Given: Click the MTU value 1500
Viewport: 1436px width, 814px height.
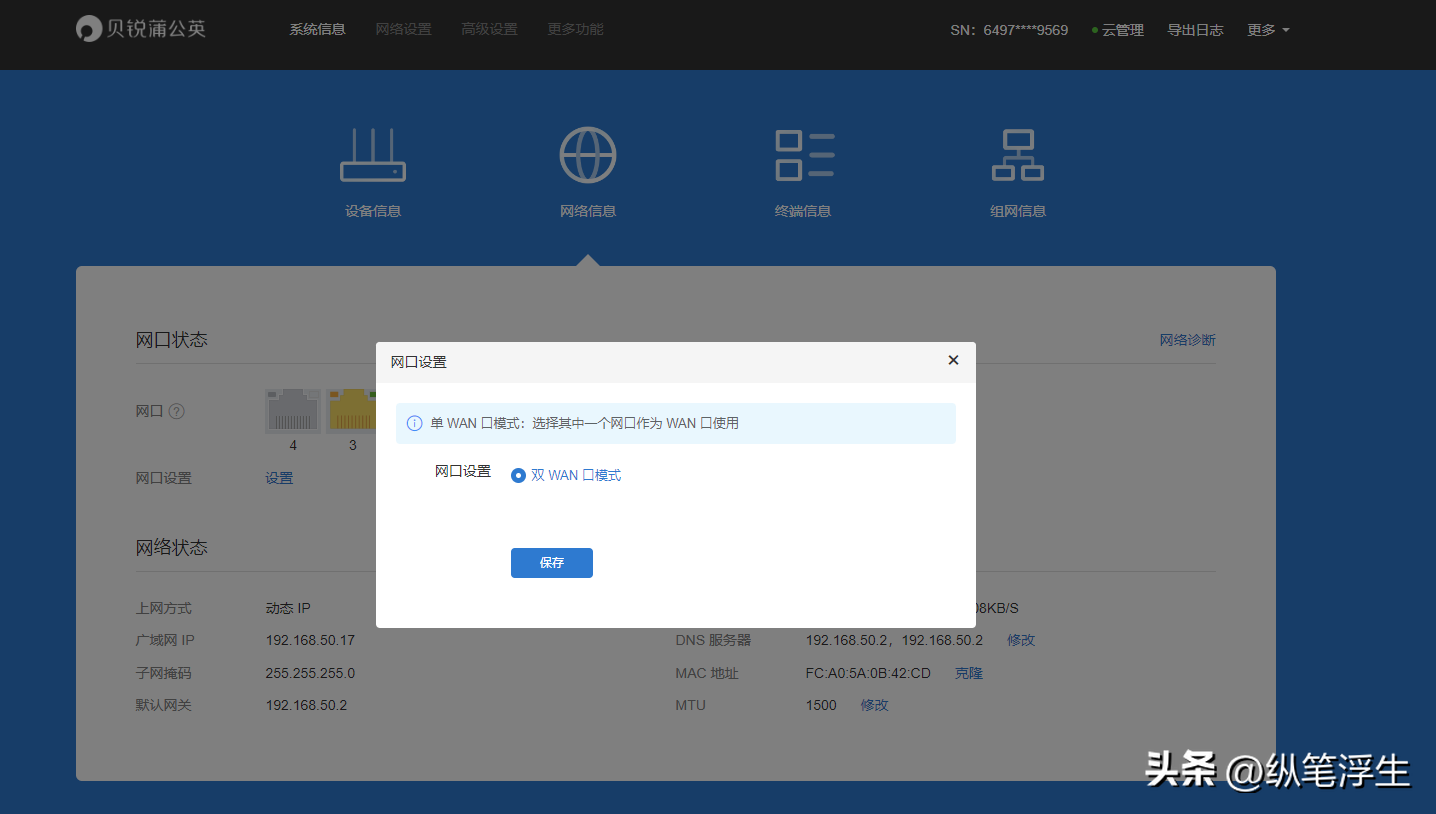Looking at the screenshot, I should 821,705.
